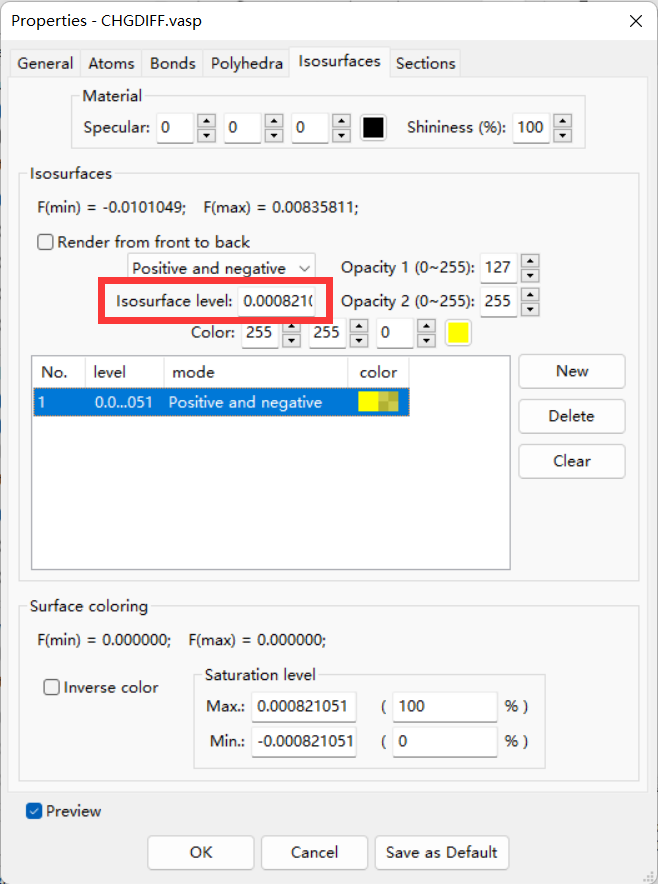
Task: Close the Properties dialog
Action: [635, 21]
